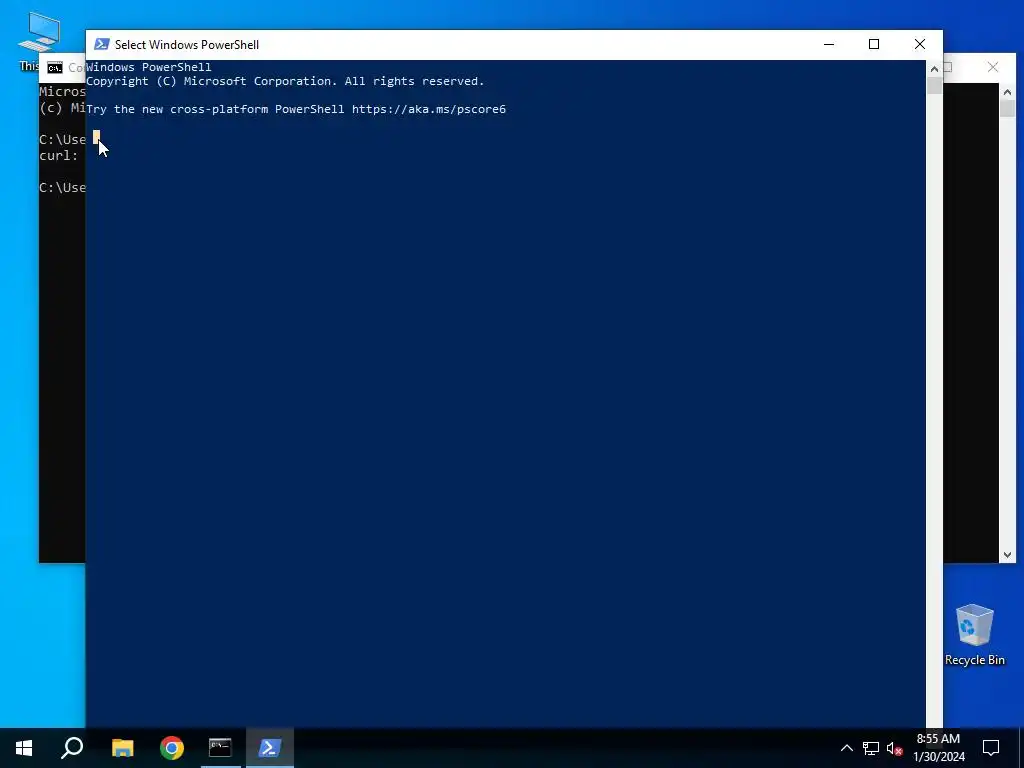Screen dimensions: 1024x768
Task: Click the Show desktop sliver on the taskbar
Action: click(x=1021, y=748)
